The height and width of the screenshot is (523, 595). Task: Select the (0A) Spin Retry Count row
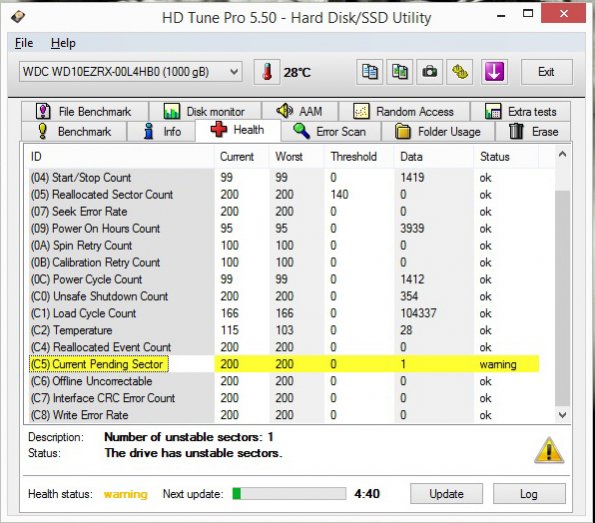pos(284,245)
